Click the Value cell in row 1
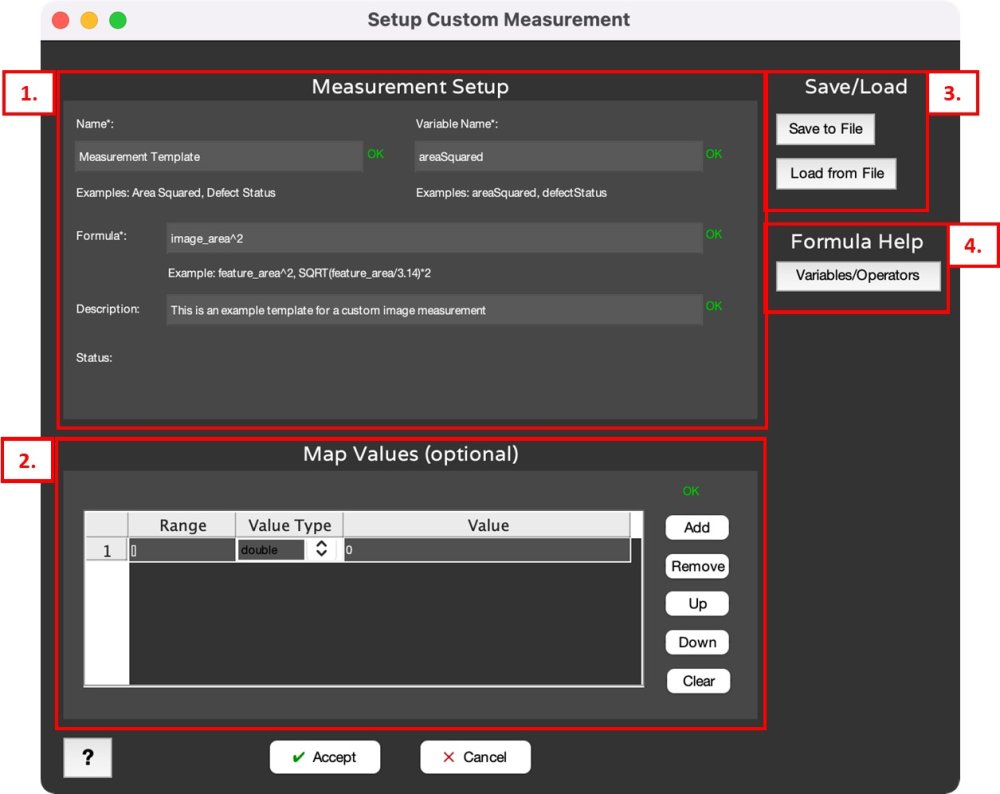1000x794 pixels. tap(487, 550)
